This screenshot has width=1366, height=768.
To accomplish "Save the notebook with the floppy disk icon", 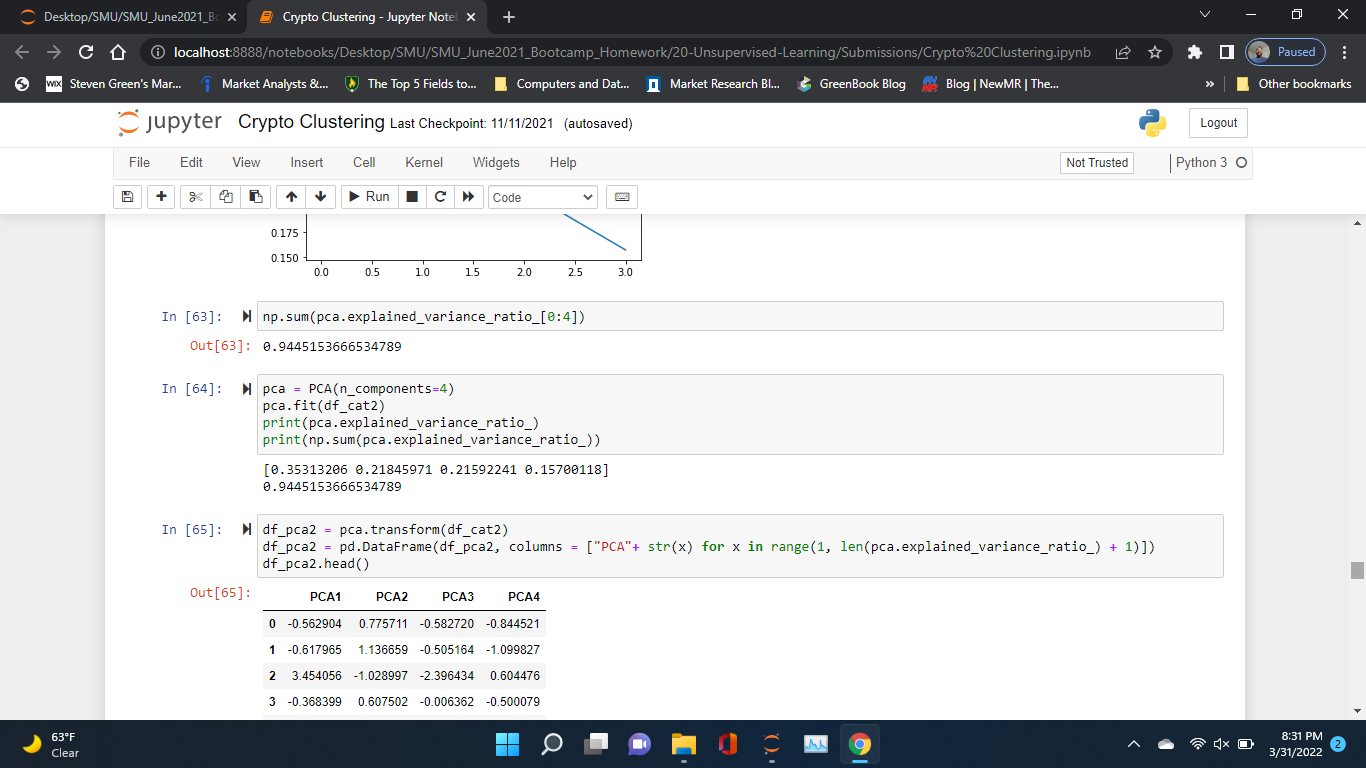I will (128, 197).
